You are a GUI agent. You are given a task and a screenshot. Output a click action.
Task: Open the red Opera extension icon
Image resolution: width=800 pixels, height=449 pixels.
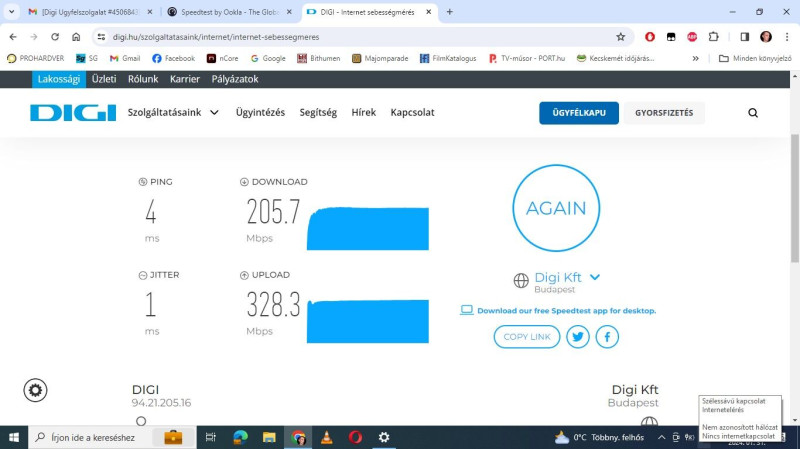(649, 37)
